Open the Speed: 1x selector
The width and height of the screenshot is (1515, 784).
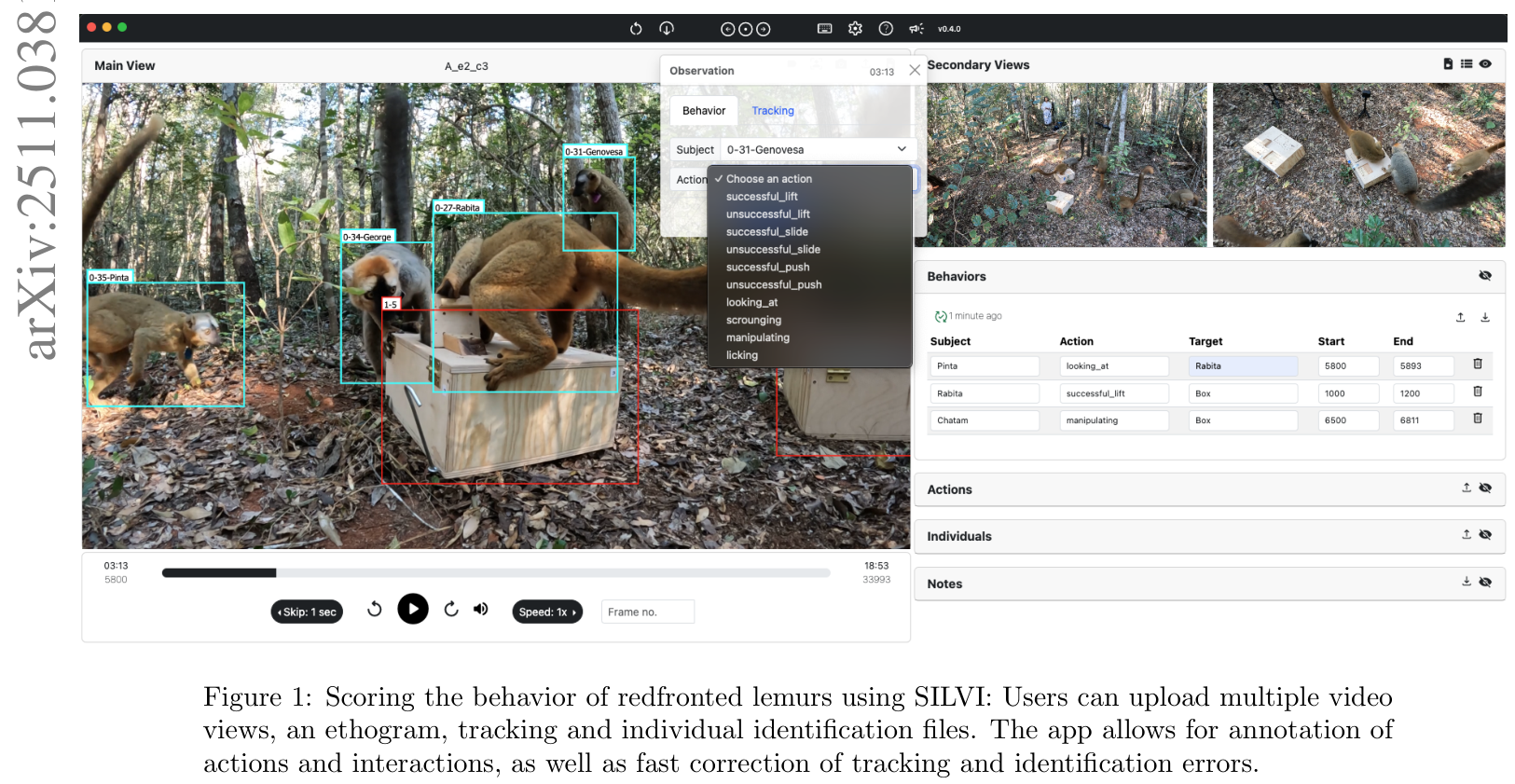[x=547, y=612]
